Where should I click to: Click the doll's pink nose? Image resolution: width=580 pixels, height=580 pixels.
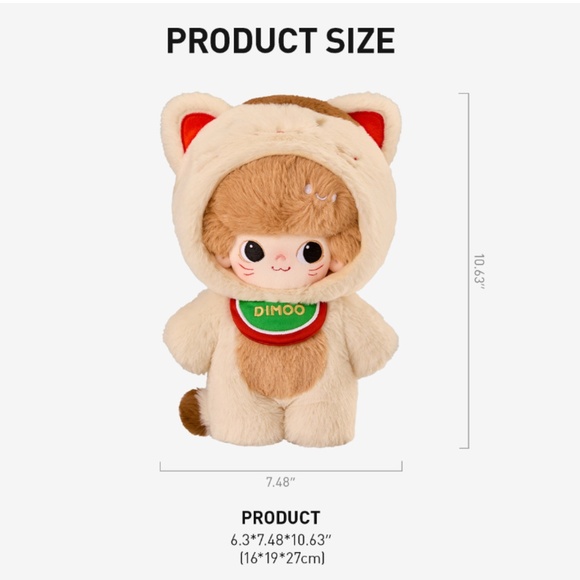click(x=282, y=257)
